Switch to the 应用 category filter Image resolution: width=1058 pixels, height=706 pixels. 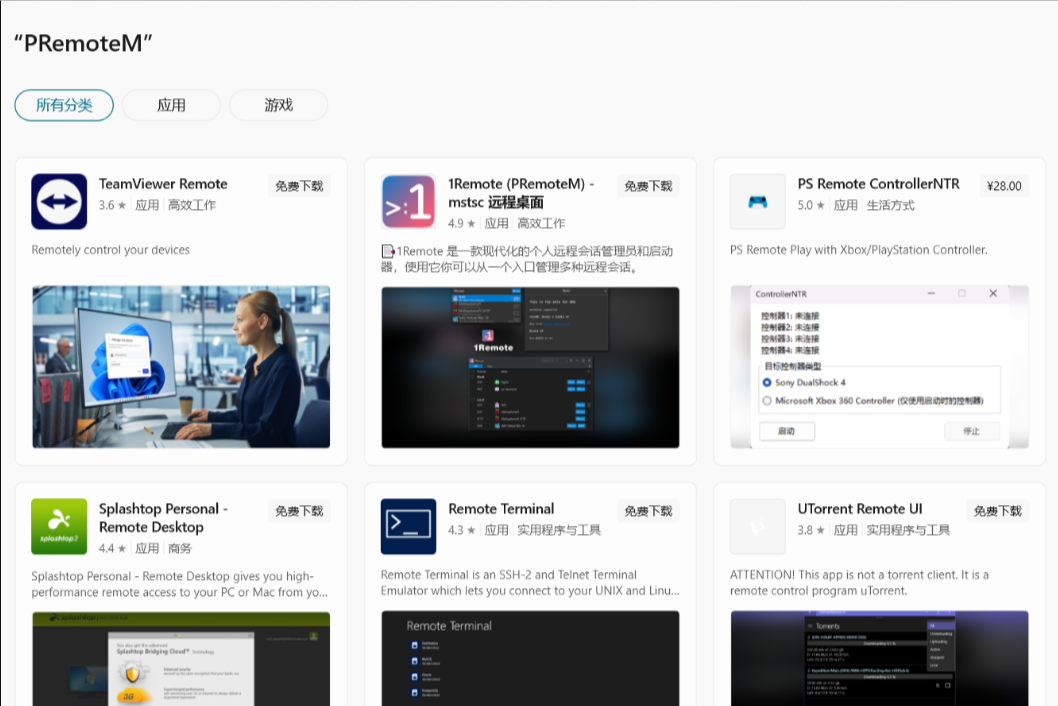click(x=171, y=104)
